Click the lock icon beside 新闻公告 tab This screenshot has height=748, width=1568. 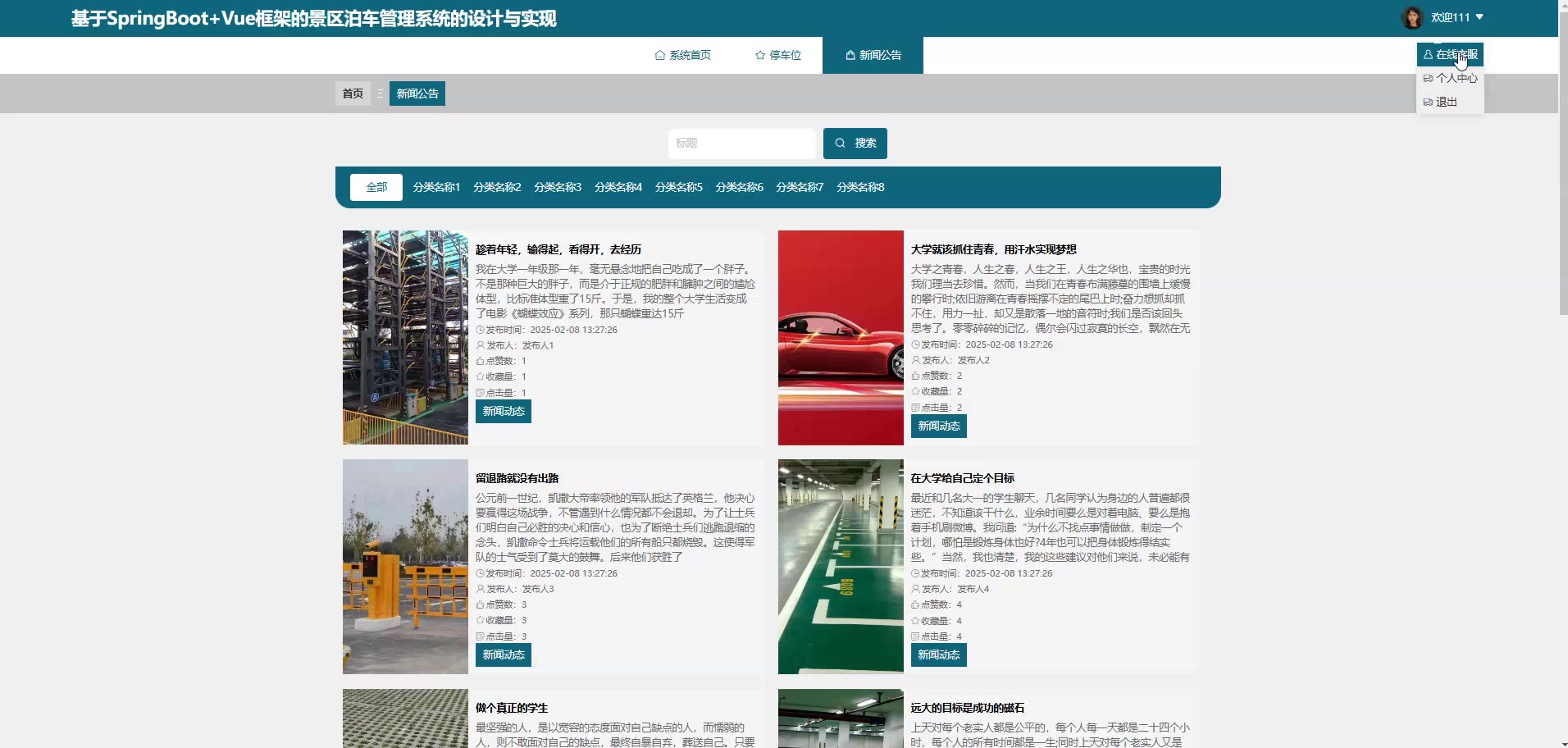point(850,56)
